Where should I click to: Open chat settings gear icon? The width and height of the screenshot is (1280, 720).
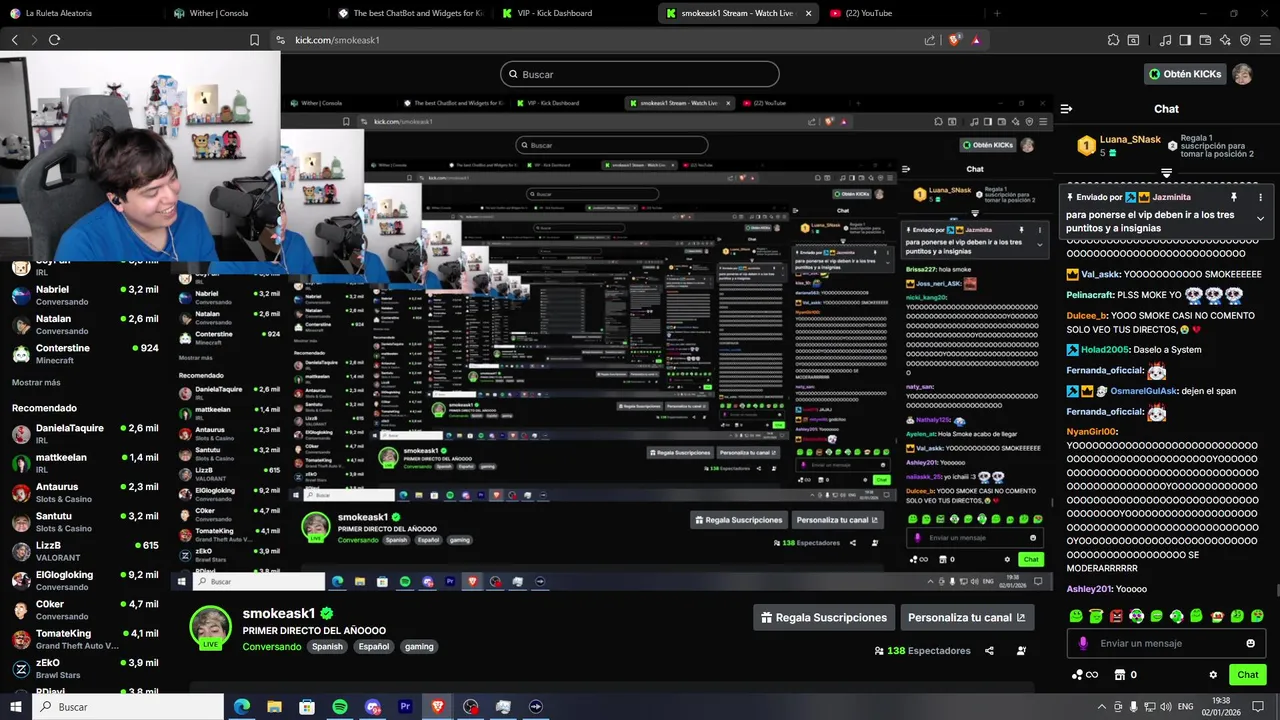[1213, 675]
